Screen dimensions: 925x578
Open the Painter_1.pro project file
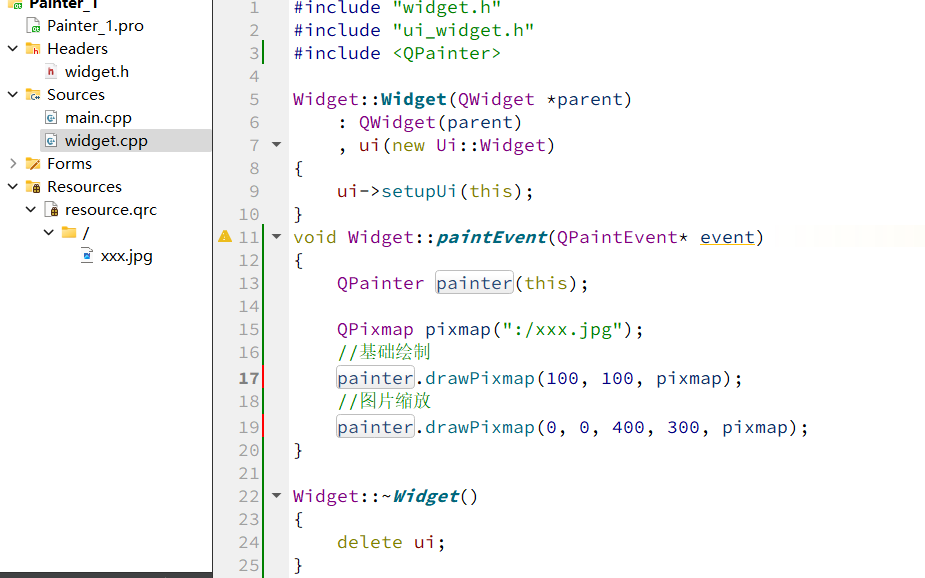point(95,25)
